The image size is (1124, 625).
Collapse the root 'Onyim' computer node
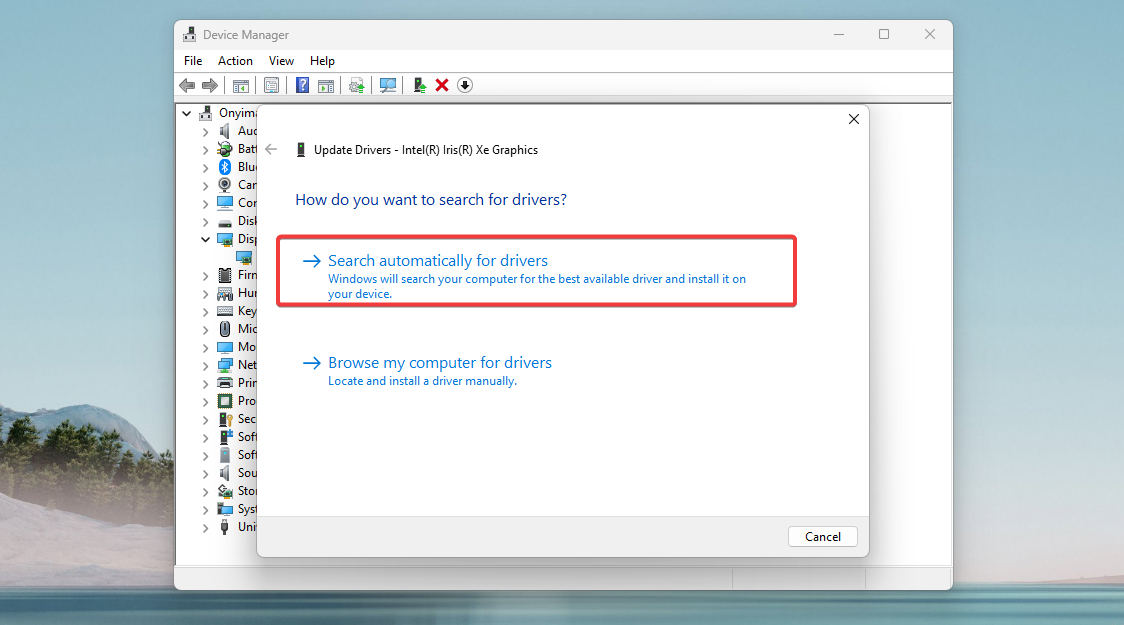[x=186, y=113]
